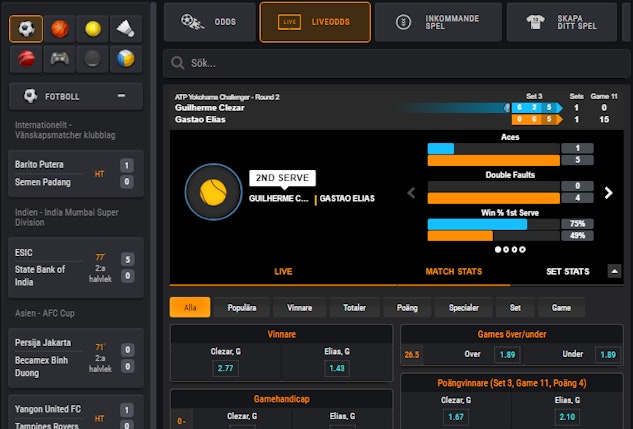The width and height of the screenshot is (633, 429).
Task: Click the orange Double Faults bar
Action: 494,198
